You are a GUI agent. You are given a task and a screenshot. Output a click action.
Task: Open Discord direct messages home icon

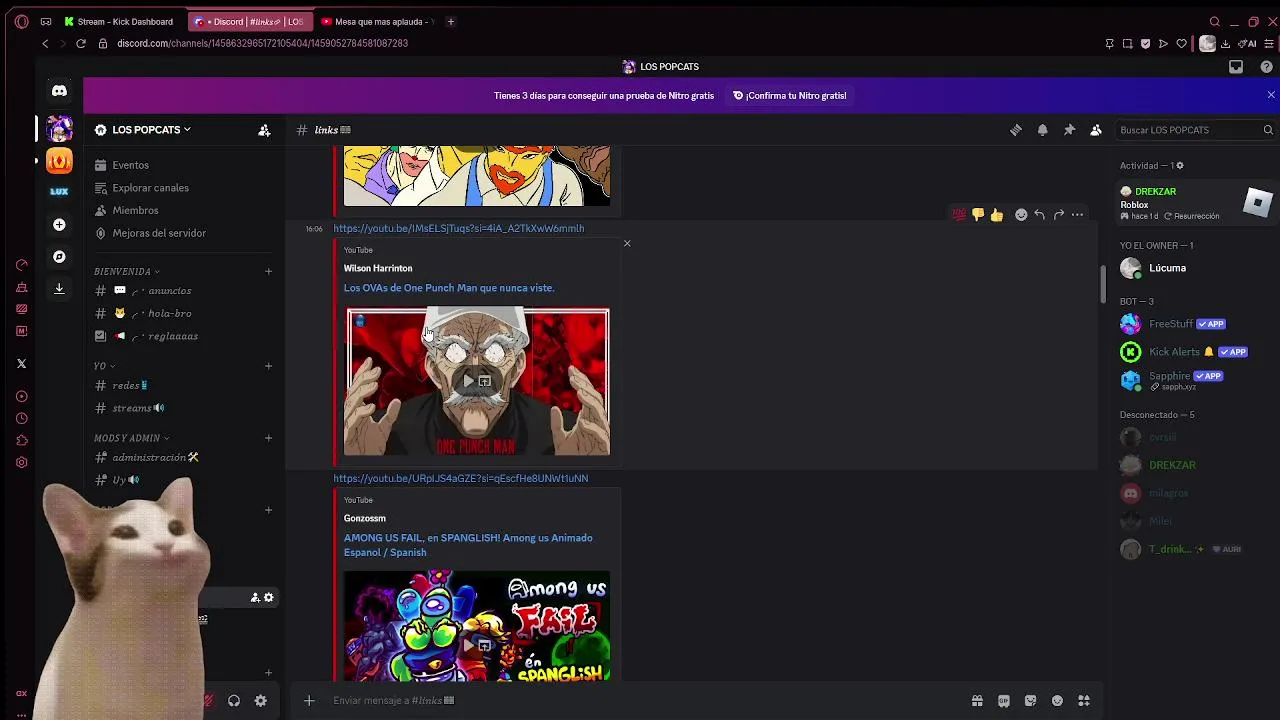[x=59, y=91]
